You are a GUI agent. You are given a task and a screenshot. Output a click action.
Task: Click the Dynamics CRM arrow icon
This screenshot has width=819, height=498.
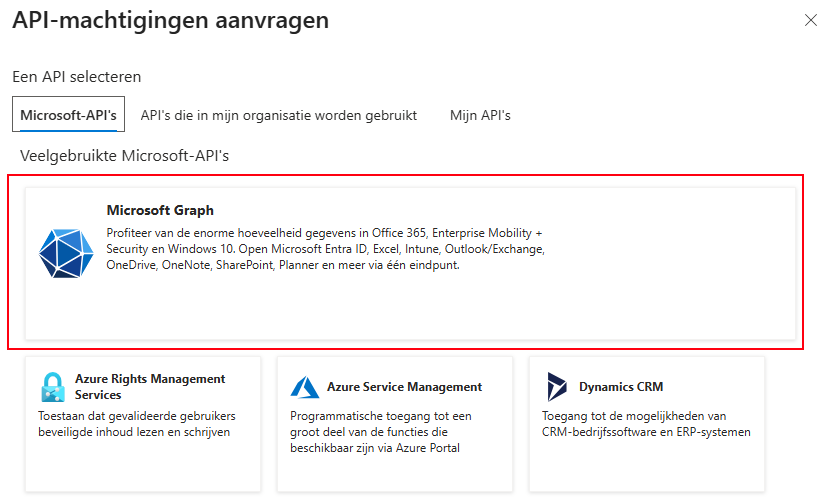point(557,387)
